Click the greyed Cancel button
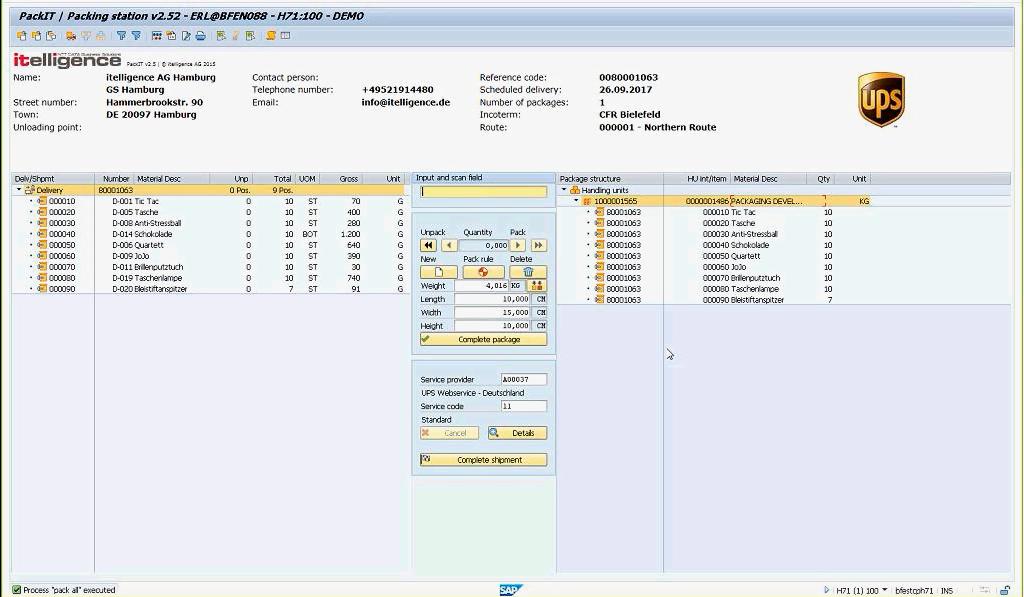 [x=449, y=433]
